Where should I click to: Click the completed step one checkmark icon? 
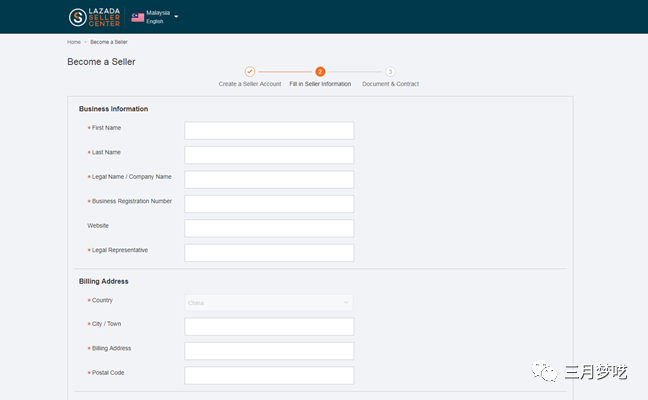(x=250, y=72)
